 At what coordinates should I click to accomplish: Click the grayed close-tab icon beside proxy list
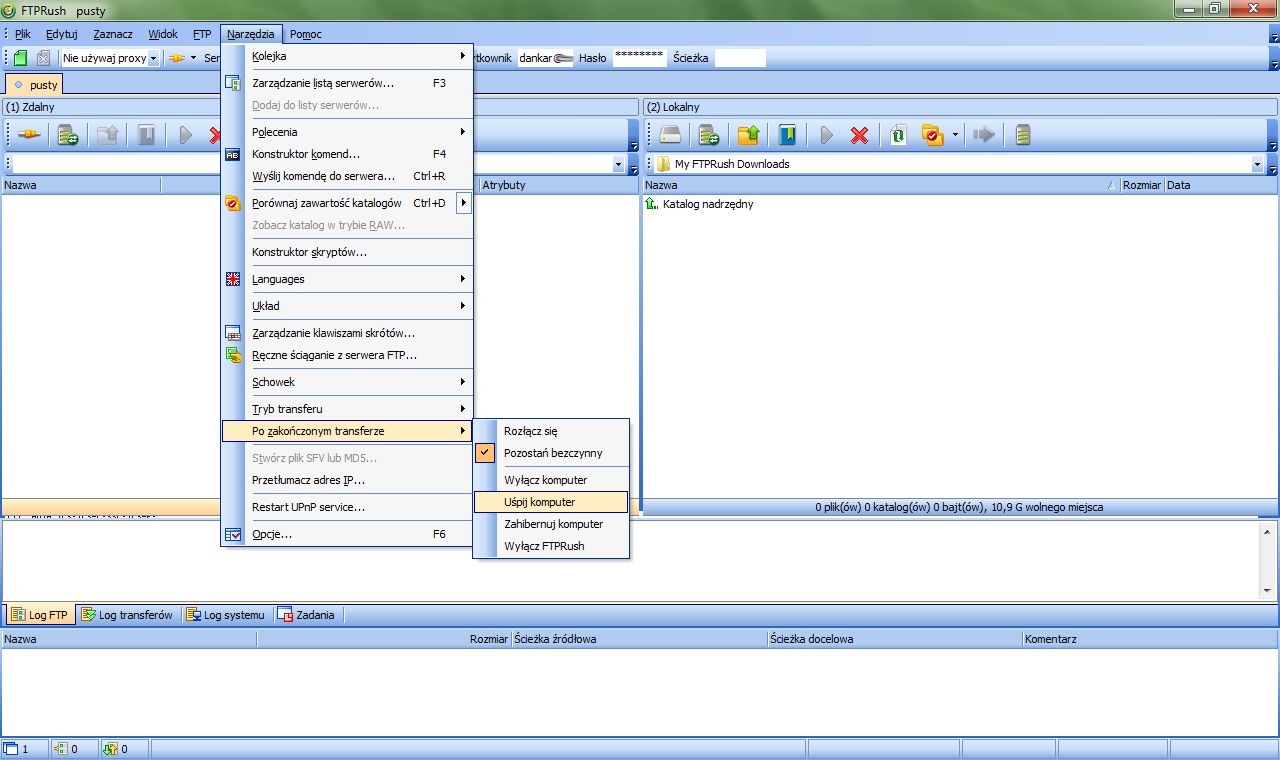pyautogui.click(x=43, y=58)
